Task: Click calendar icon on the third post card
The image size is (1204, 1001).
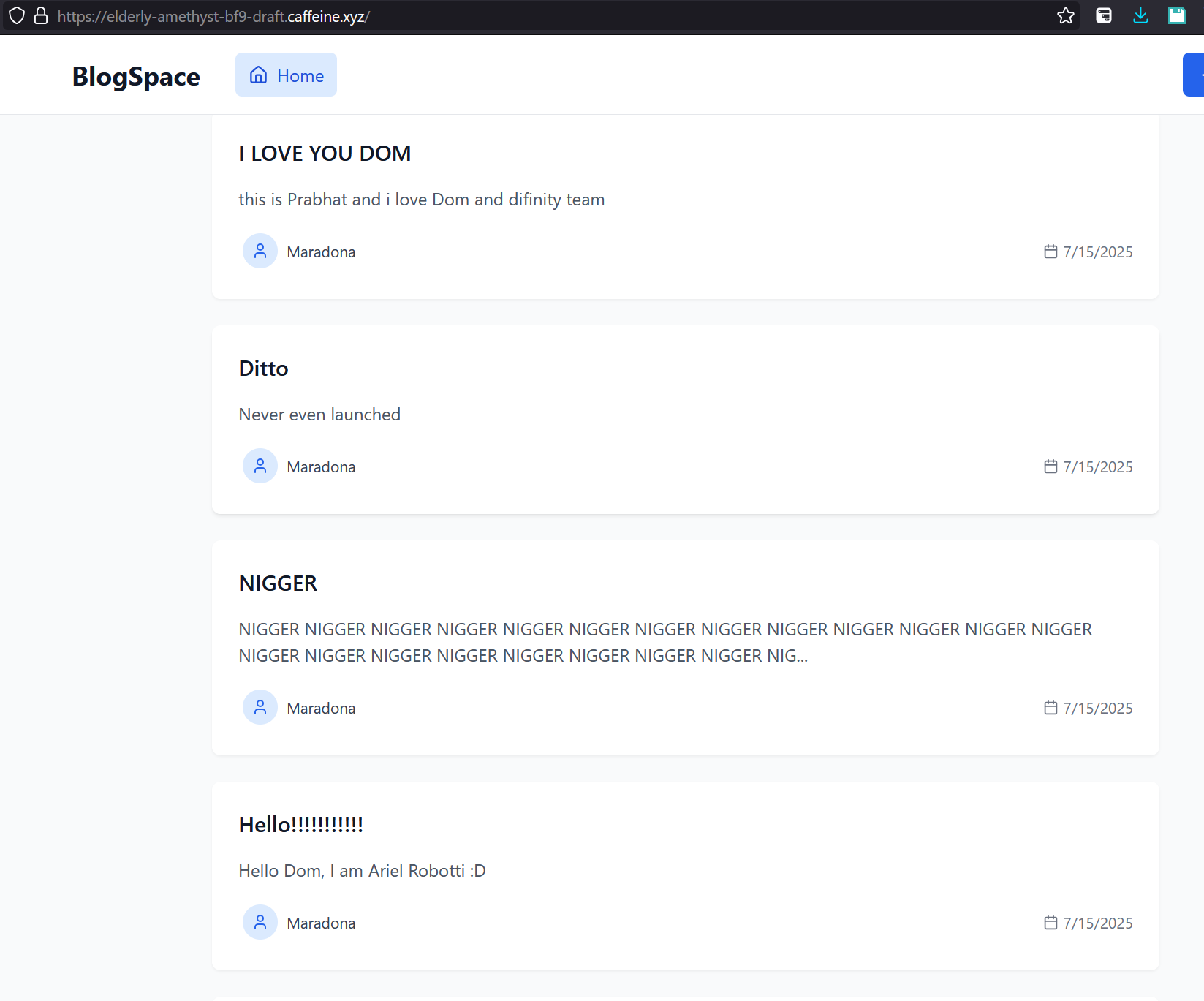Action: click(1050, 708)
